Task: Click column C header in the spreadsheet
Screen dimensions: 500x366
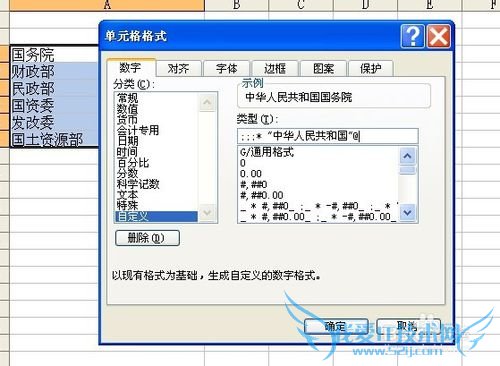Action: (x=301, y=5)
